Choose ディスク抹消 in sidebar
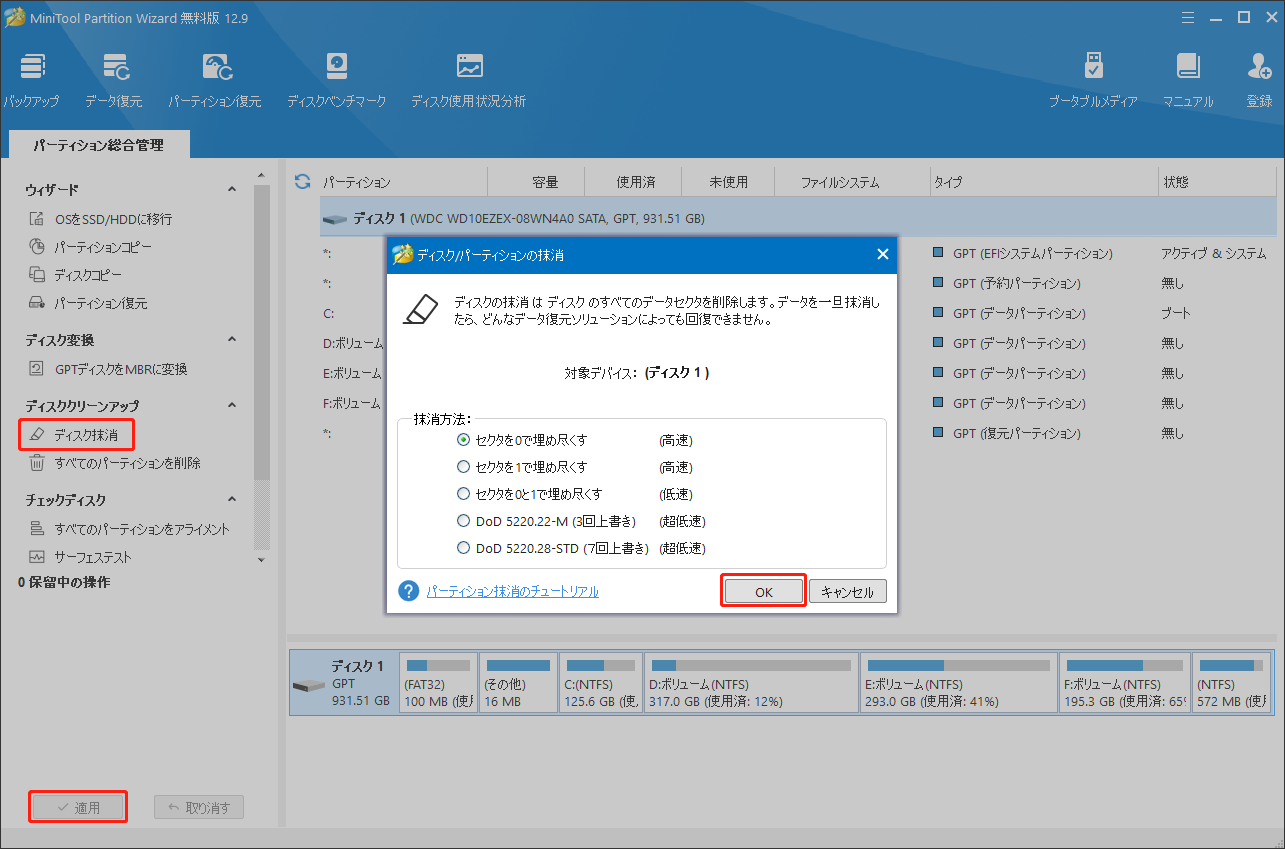 tap(76, 435)
